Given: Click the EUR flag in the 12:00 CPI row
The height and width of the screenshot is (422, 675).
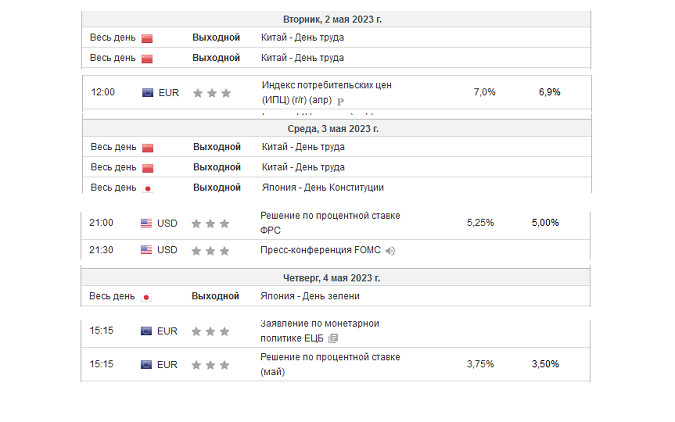Looking at the screenshot, I should 147,92.
